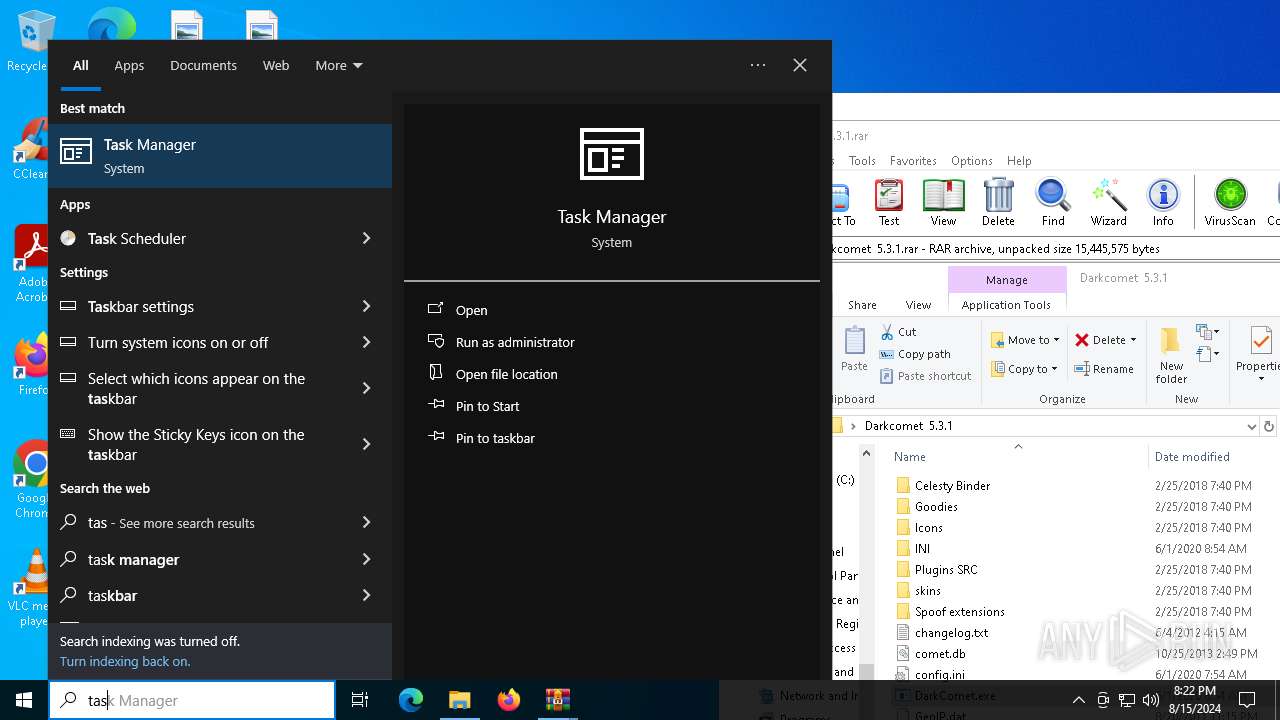The width and height of the screenshot is (1280, 720).
Task: Click WinRAR VirusScan toolbar icon
Action: click(1230, 203)
